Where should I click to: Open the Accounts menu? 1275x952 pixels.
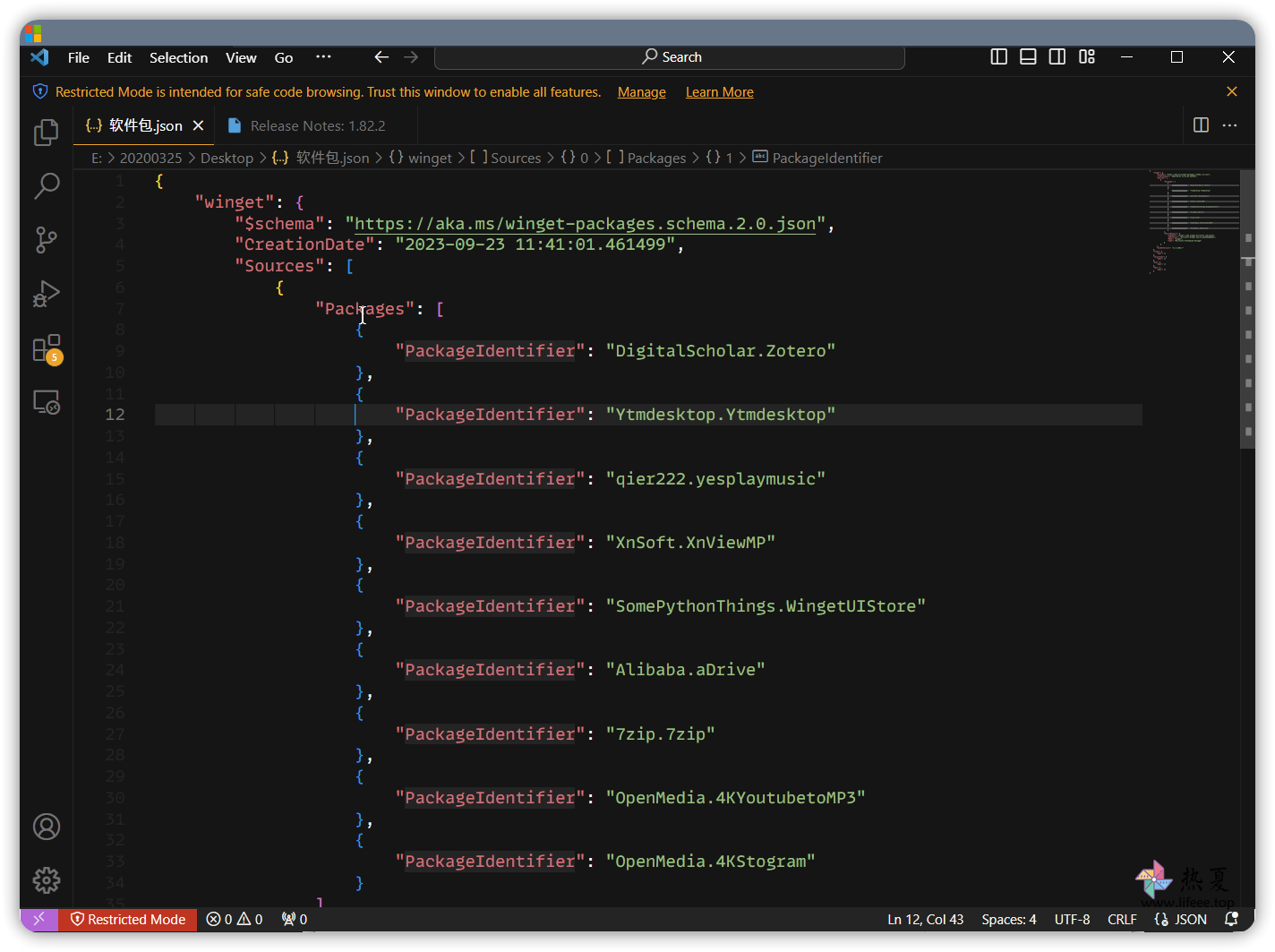[47, 827]
